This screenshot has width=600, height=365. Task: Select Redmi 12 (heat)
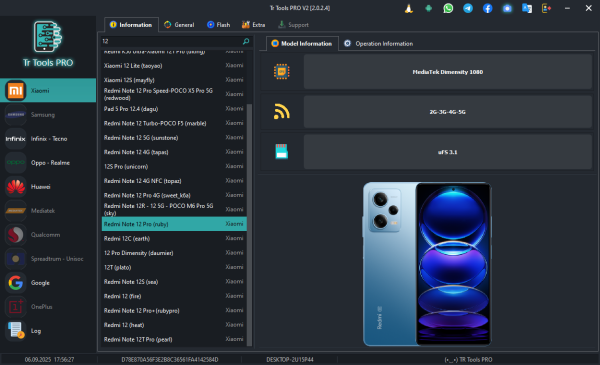(x=174, y=325)
